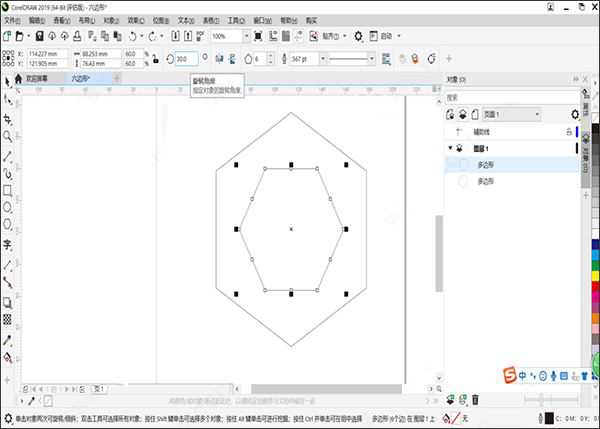
Task: Pick the yellow swatch in color palette
Action: coord(595,276)
